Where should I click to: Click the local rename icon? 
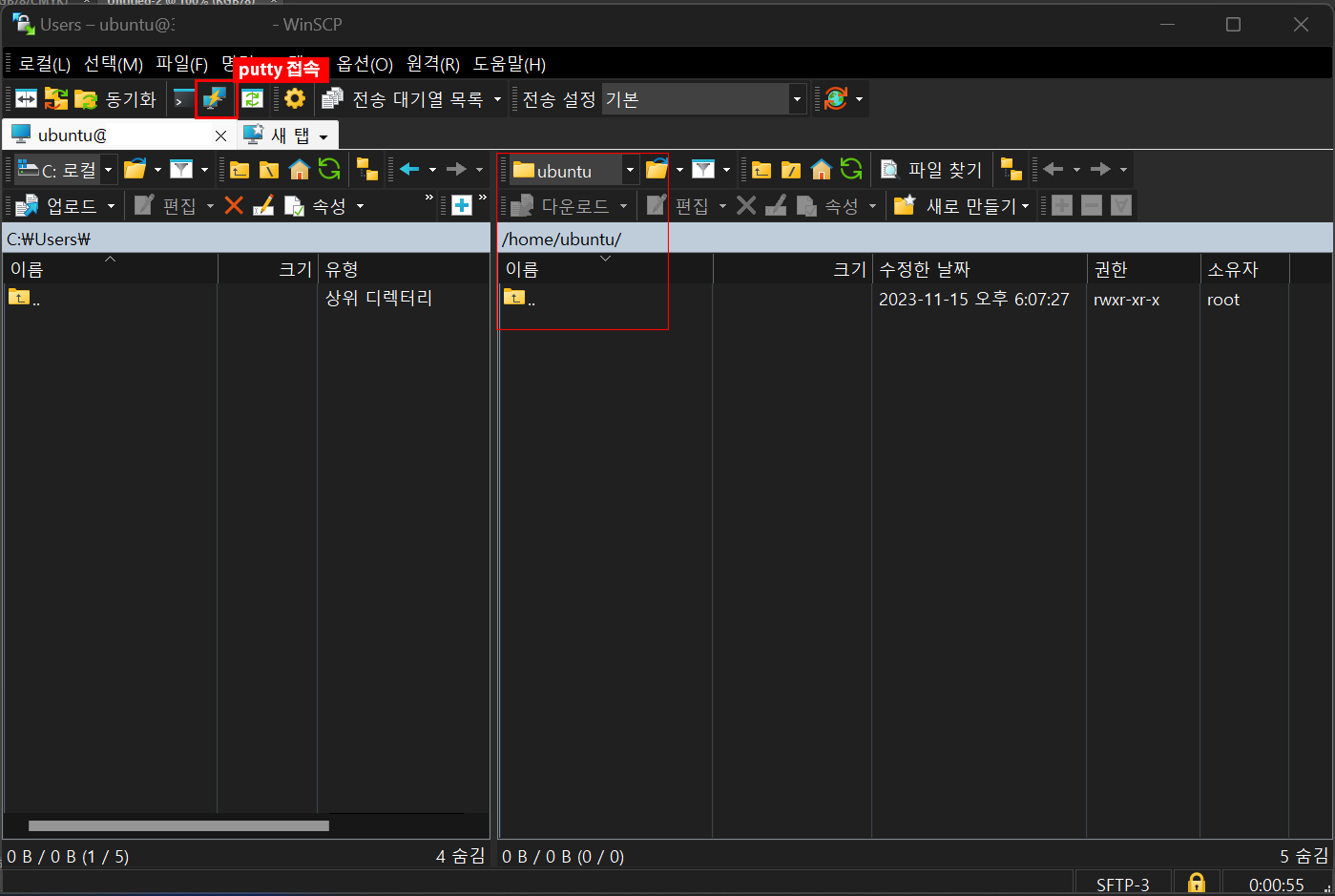(x=263, y=205)
